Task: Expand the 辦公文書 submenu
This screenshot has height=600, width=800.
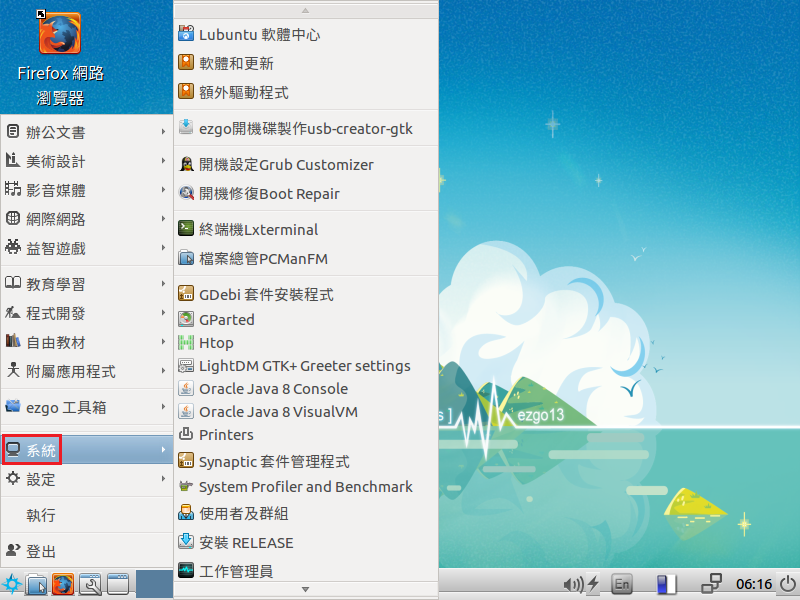Action: 87,132
